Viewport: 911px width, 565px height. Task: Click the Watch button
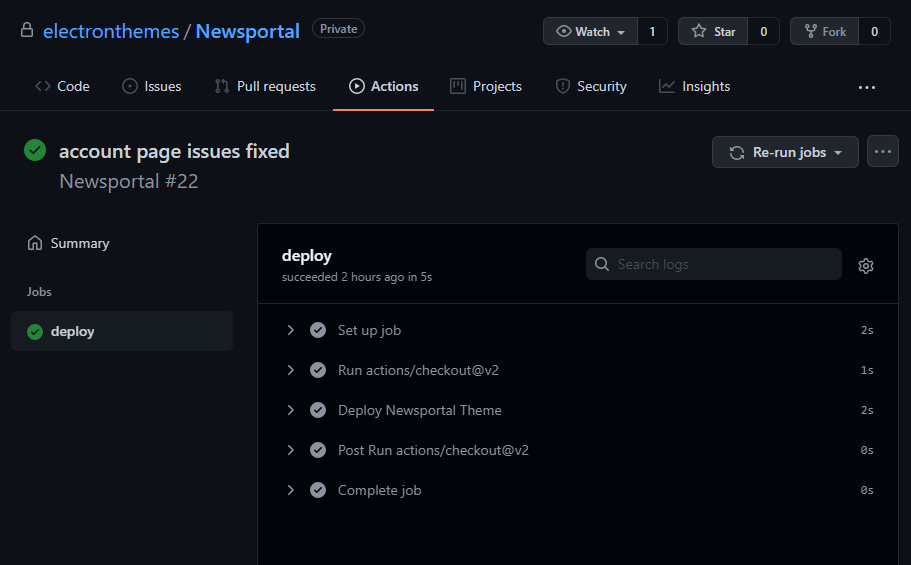click(x=590, y=31)
